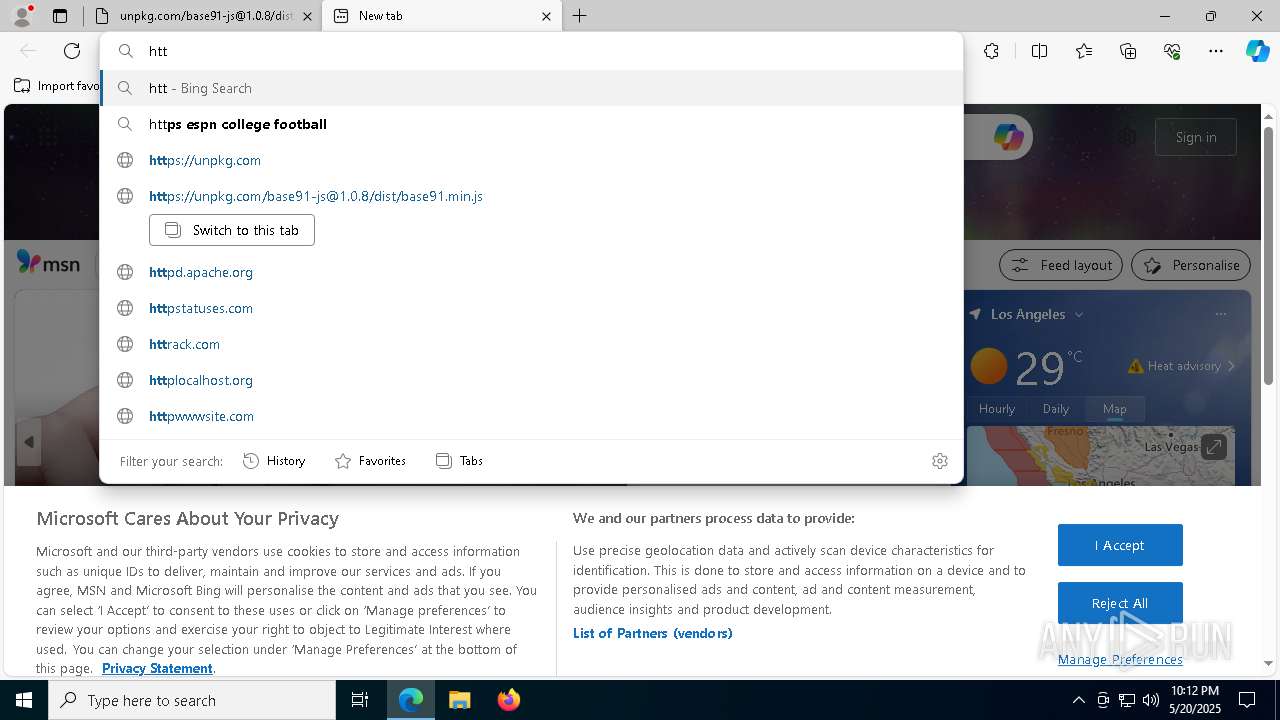
Task: Open the notification center icon
Action: (x=1247, y=700)
